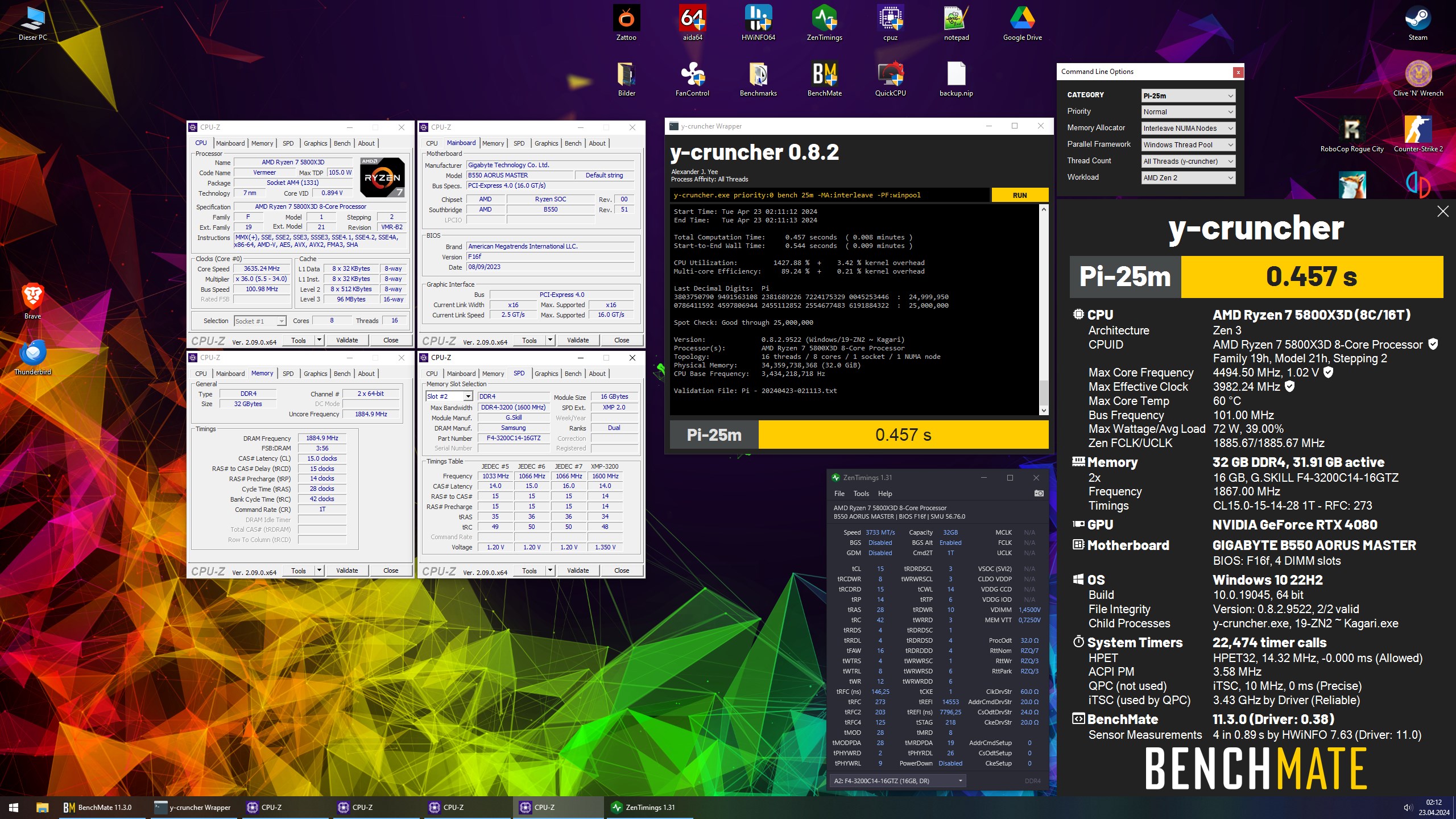Open the Dieser PC desktop icon
The height and width of the screenshot is (819, 1456).
pos(33,23)
